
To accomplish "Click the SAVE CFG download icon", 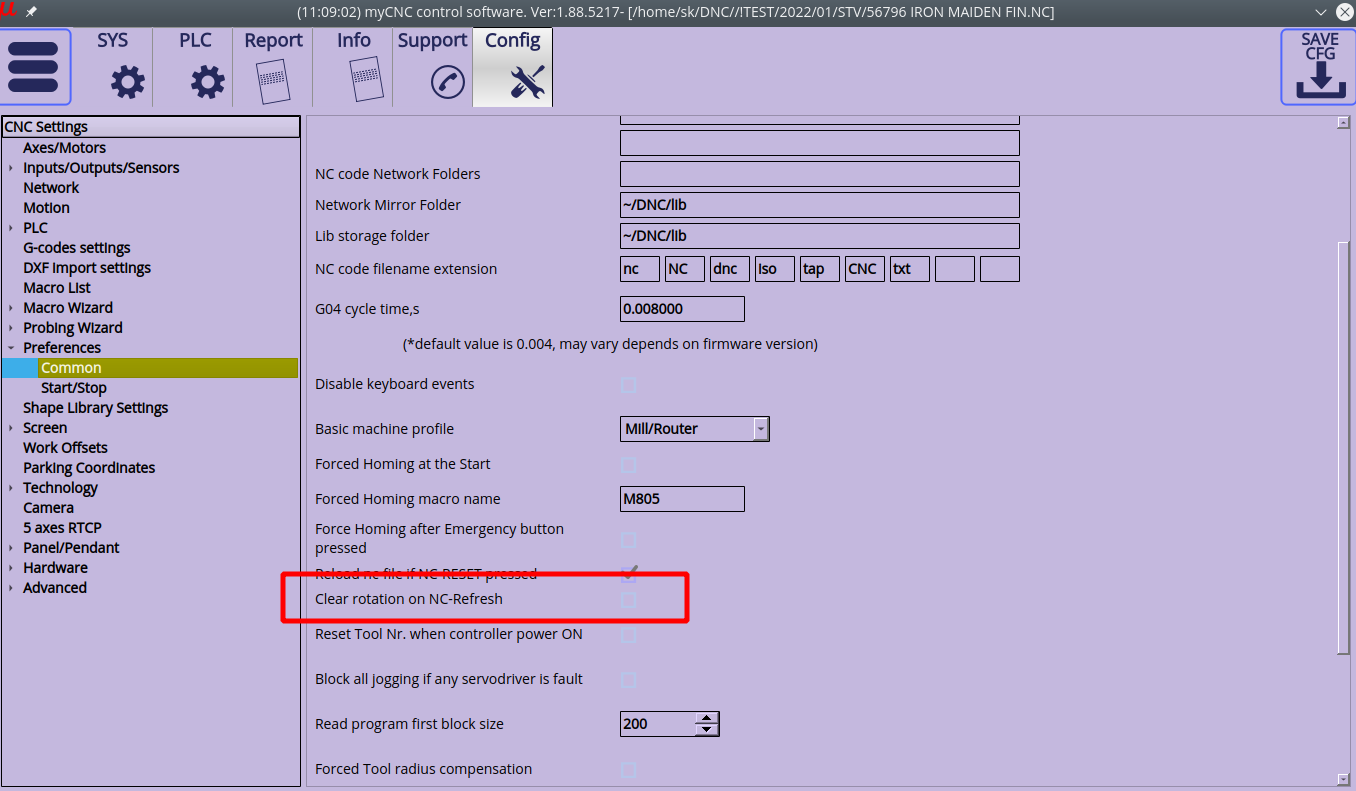I will click(1319, 80).
